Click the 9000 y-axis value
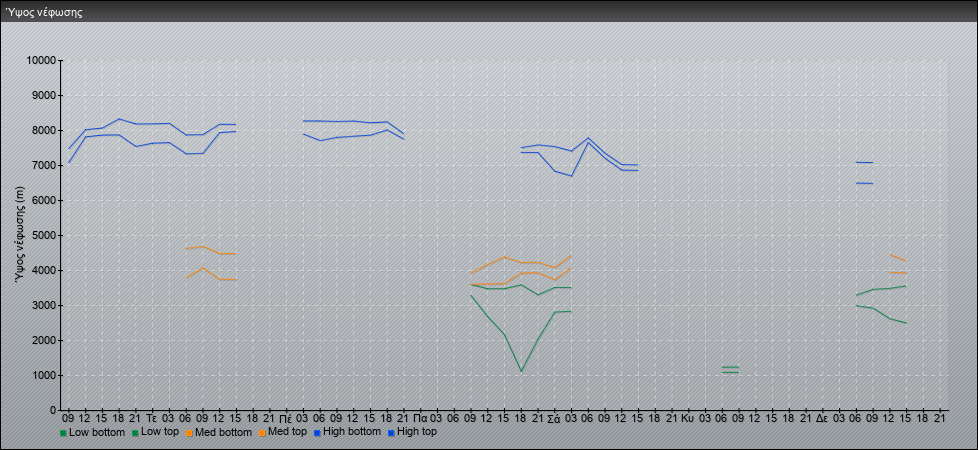Image resolution: width=978 pixels, height=450 pixels. click(44, 95)
